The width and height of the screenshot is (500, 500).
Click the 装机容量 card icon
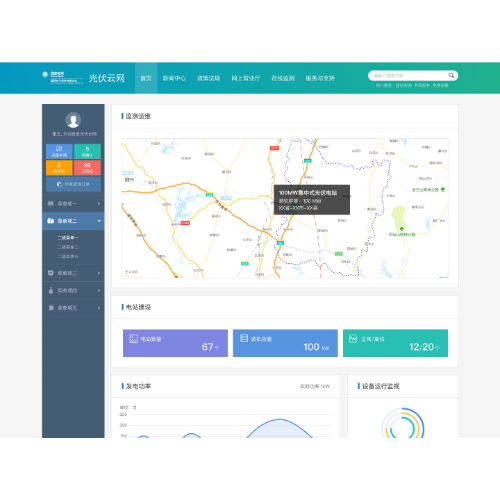(244, 338)
